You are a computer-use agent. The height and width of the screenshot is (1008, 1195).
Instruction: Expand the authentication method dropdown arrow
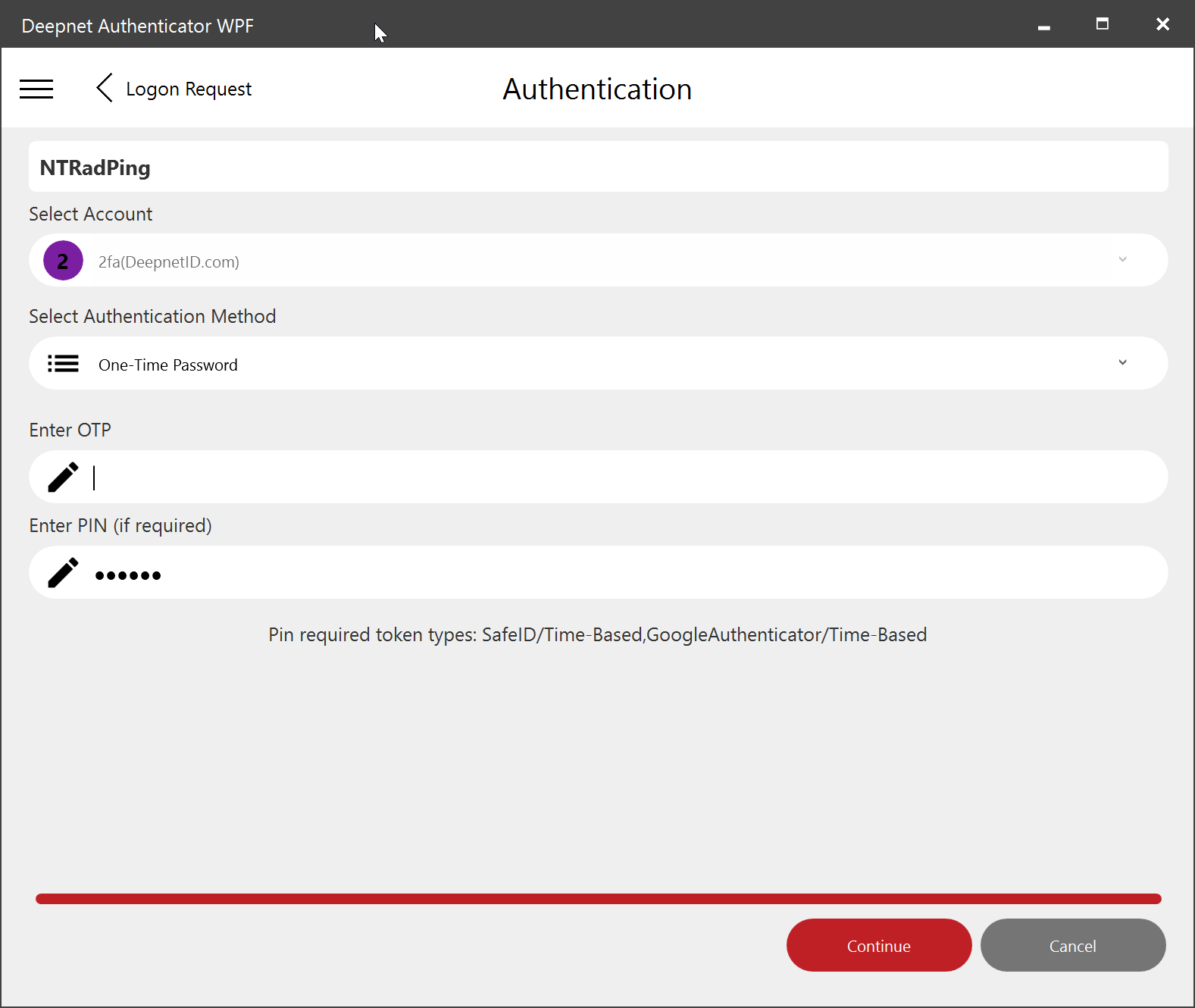(1122, 363)
